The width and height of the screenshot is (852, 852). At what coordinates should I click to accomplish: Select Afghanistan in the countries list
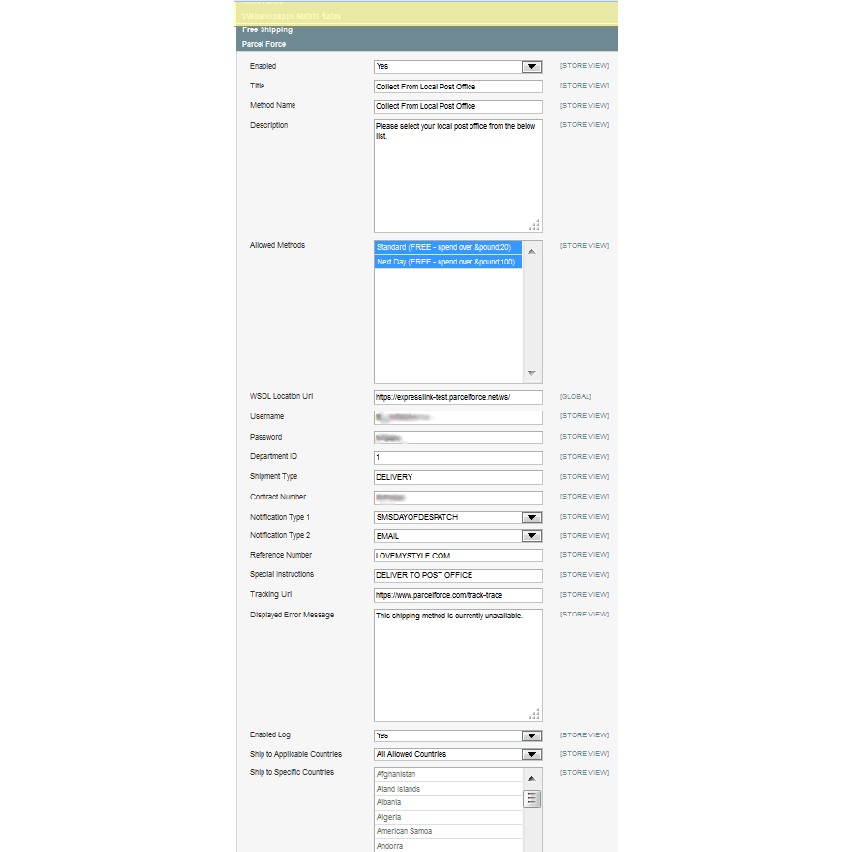coord(448,774)
